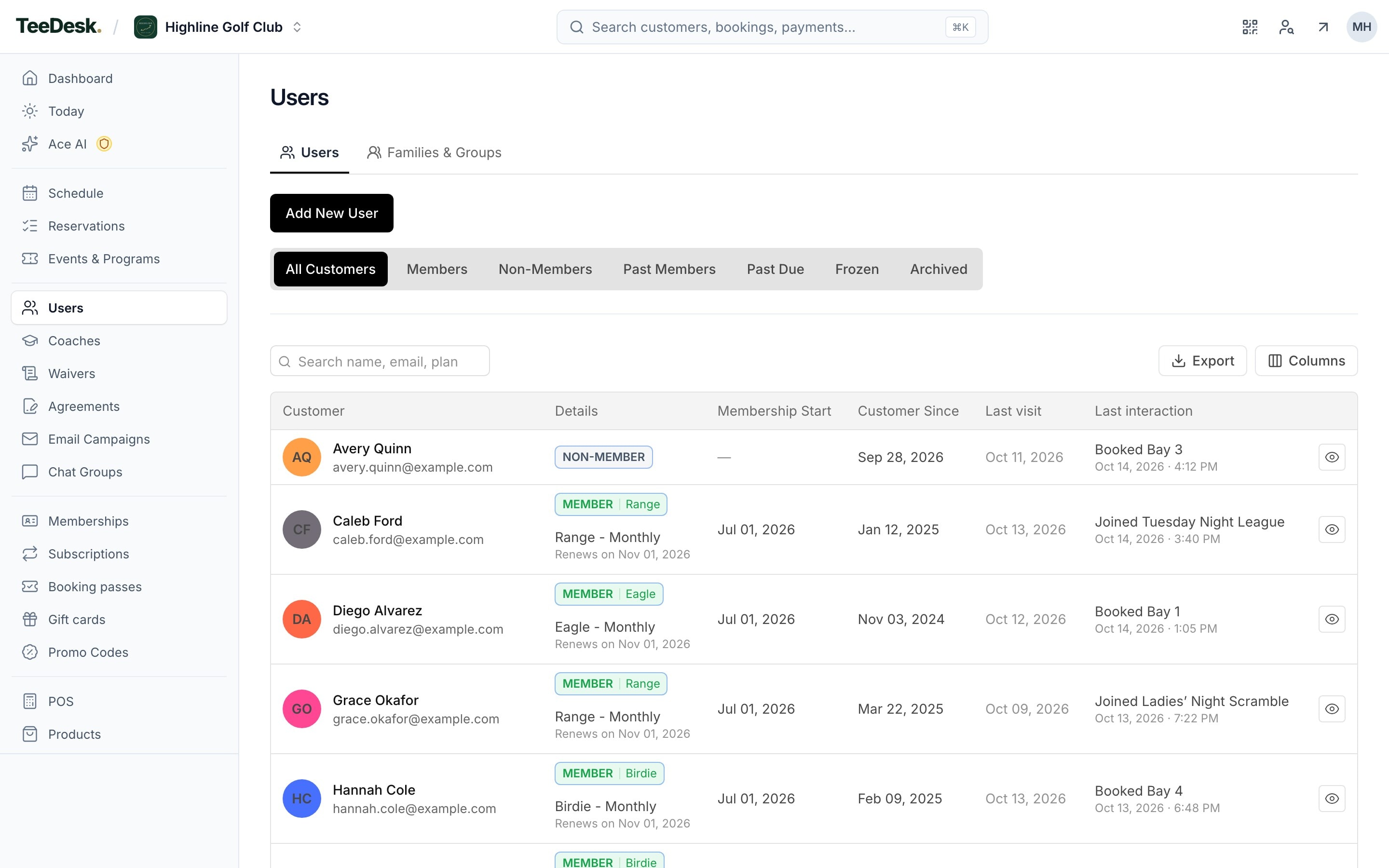The width and height of the screenshot is (1389, 868).
Task: Click the 'Eagle - Monthly' plan text
Action: coord(604,627)
